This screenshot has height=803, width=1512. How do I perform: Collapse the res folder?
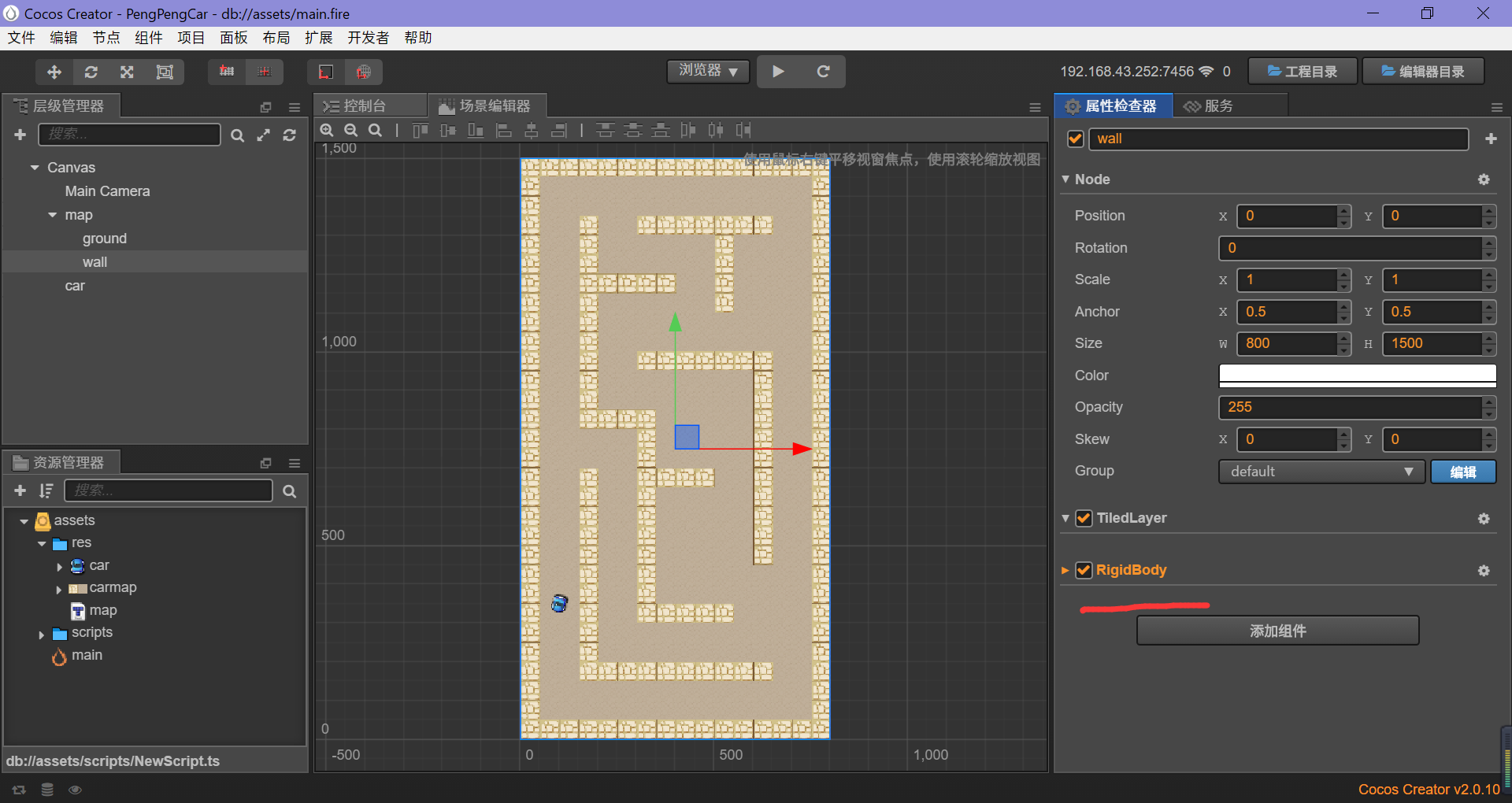pyautogui.click(x=42, y=543)
